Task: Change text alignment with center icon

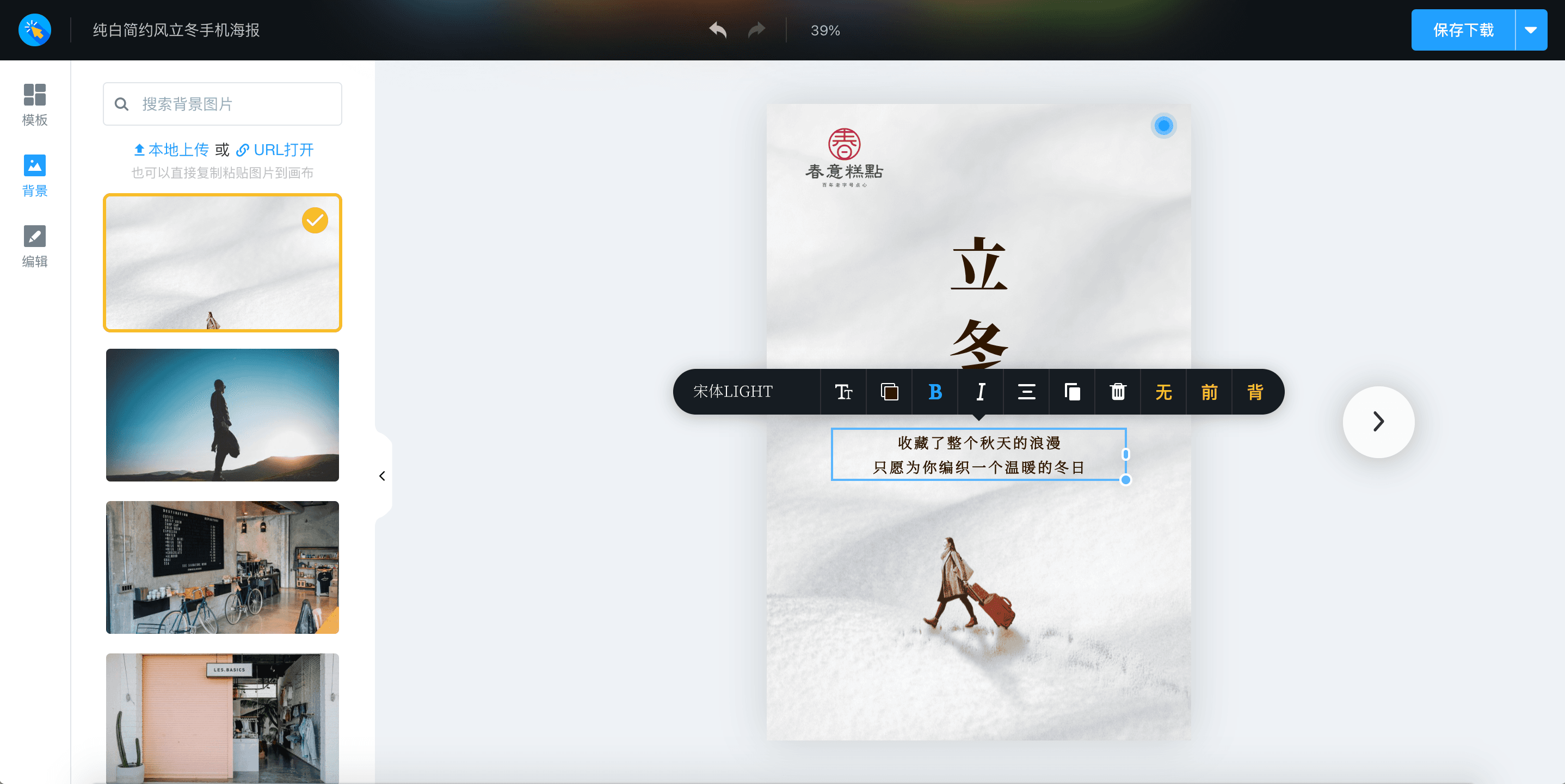Action: point(1026,392)
